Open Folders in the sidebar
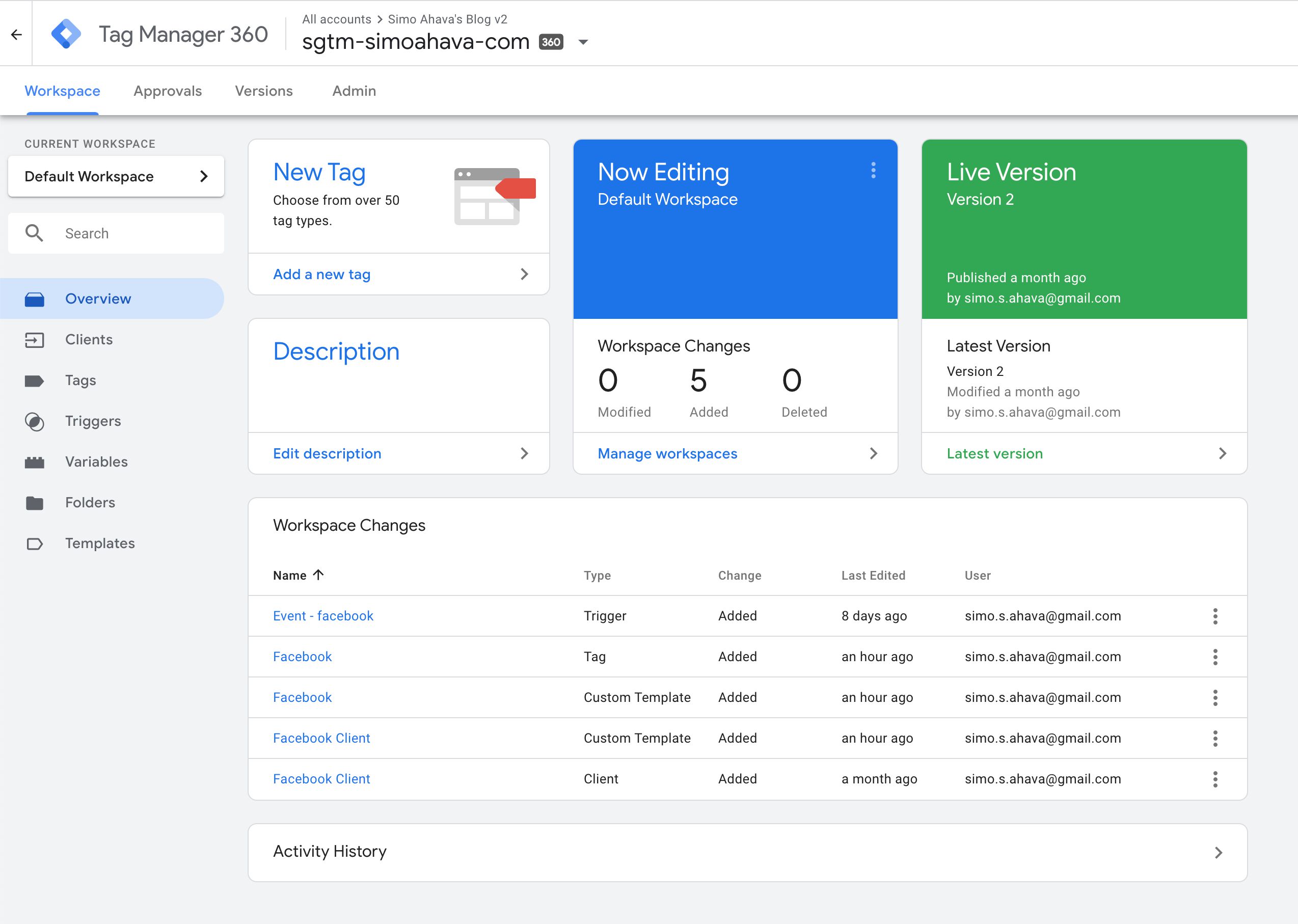The width and height of the screenshot is (1298, 924). tap(90, 502)
